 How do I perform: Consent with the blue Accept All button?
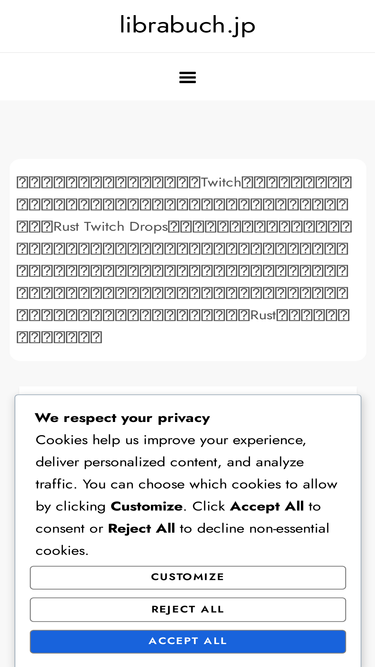[x=188, y=641]
